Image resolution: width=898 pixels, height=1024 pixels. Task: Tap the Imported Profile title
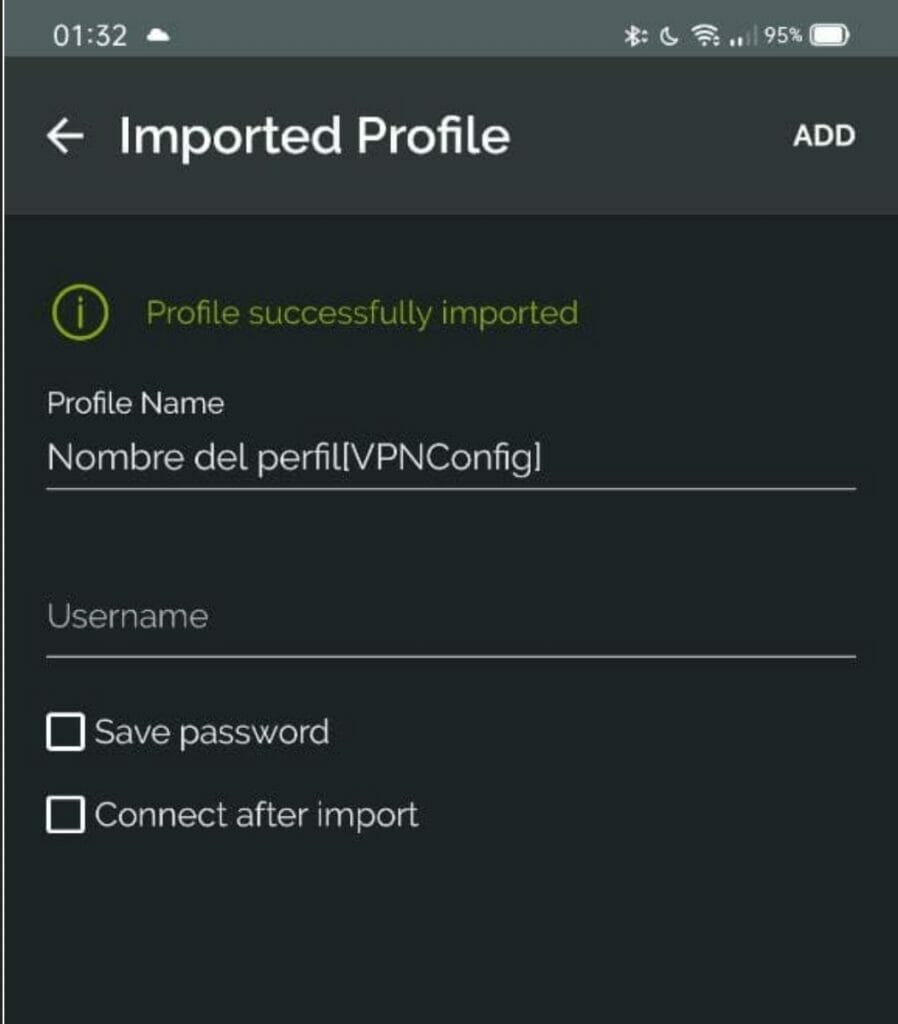(314, 137)
